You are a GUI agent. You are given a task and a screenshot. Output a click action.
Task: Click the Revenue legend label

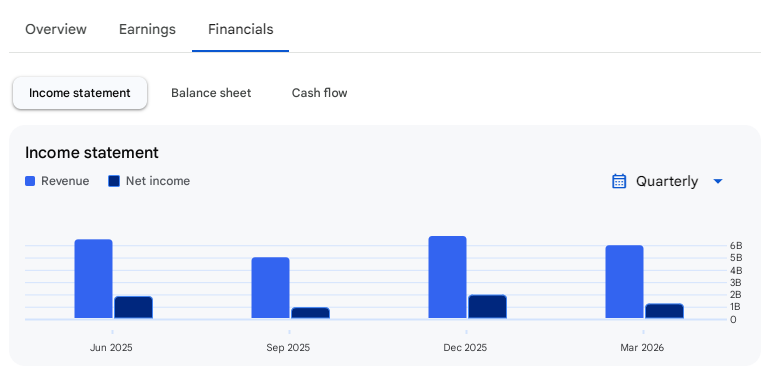click(x=65, y=181)
